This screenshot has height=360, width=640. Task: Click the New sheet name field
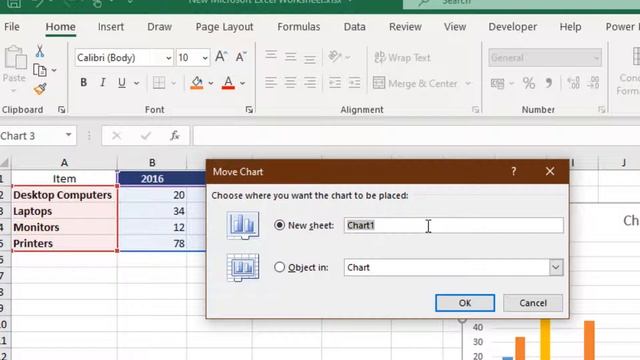(453, 225)
